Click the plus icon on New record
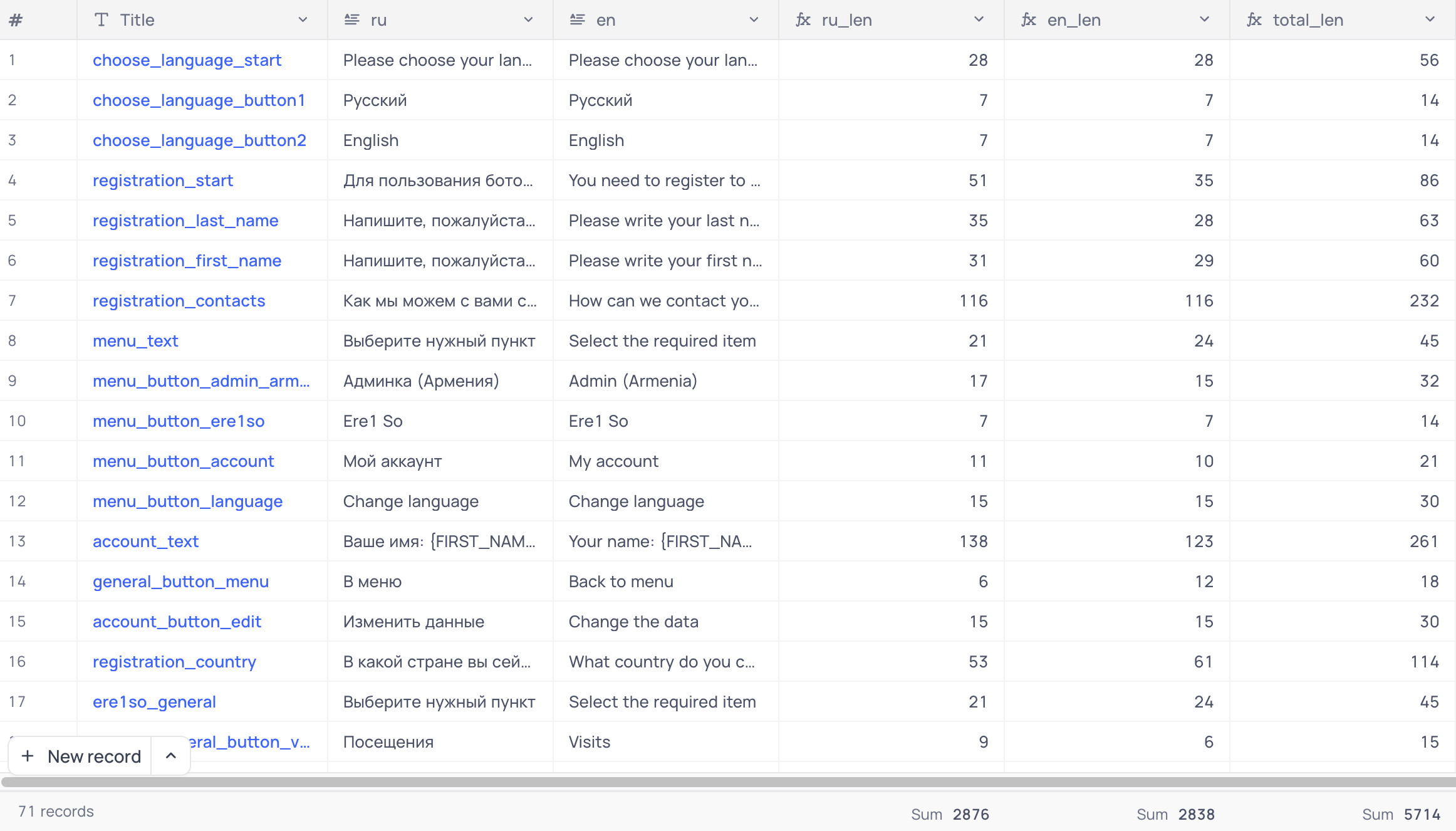Screen dimensions: 1456x831 coord(28,756)
